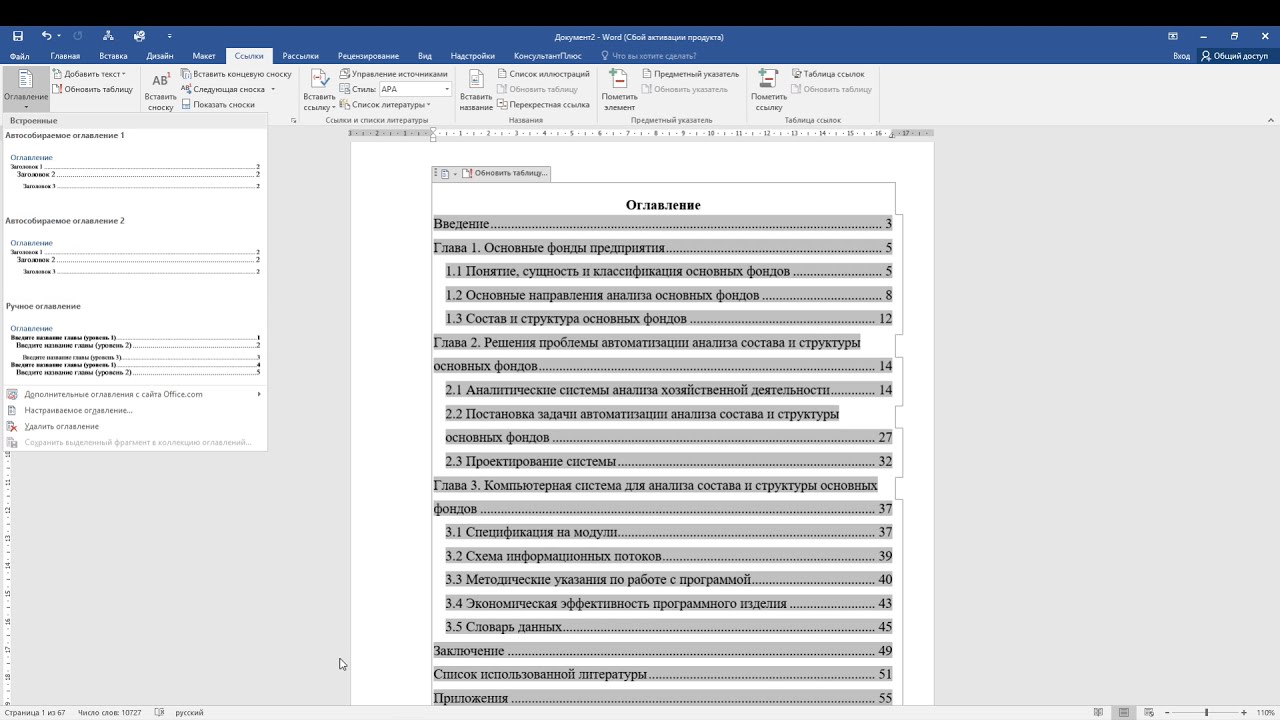
Task: Switch to the Вставка ribbon tab
Action: pyautogui.click(x=113, y=56)
